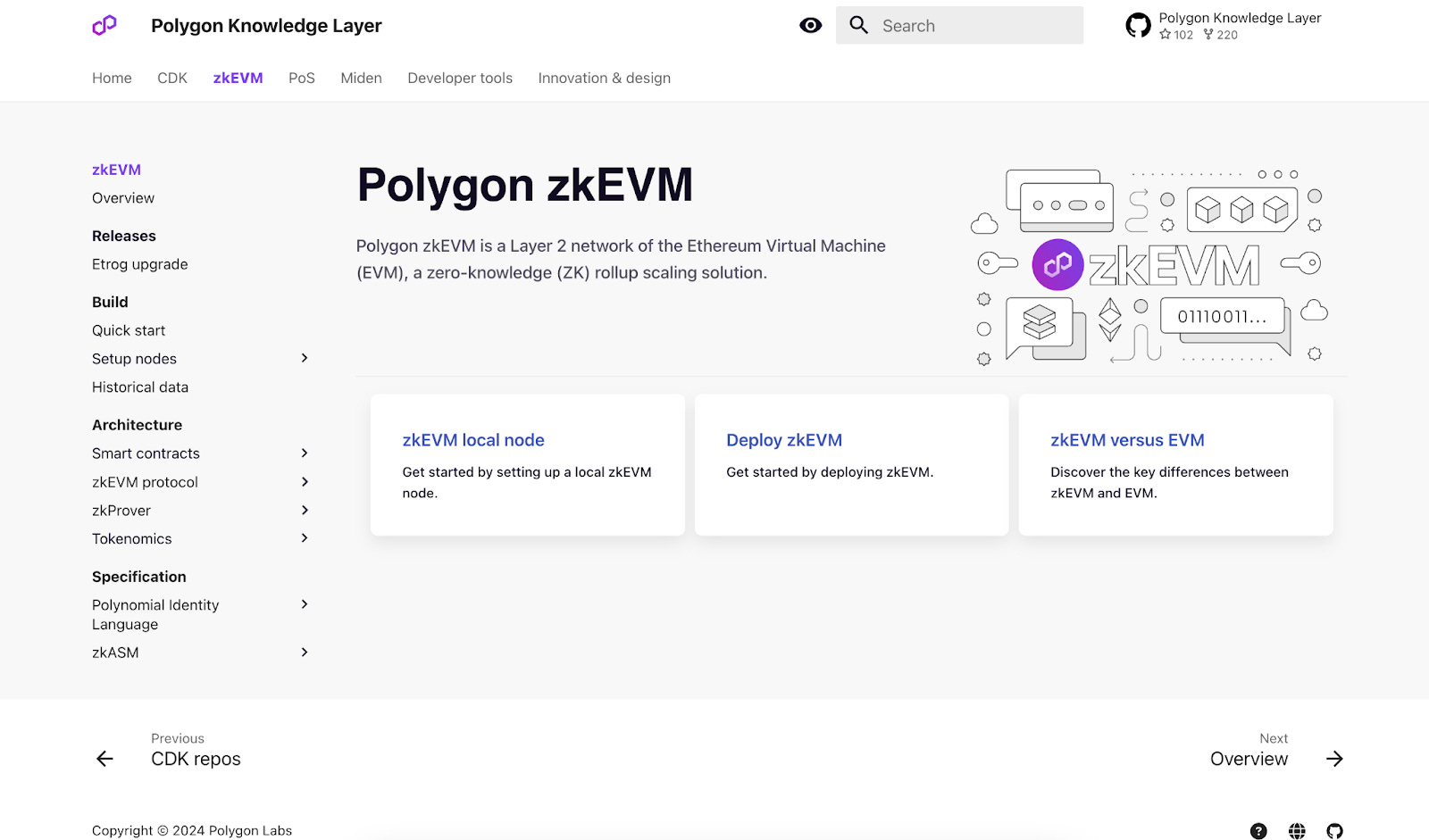Focus the Search input field

[x=959, y=25]
